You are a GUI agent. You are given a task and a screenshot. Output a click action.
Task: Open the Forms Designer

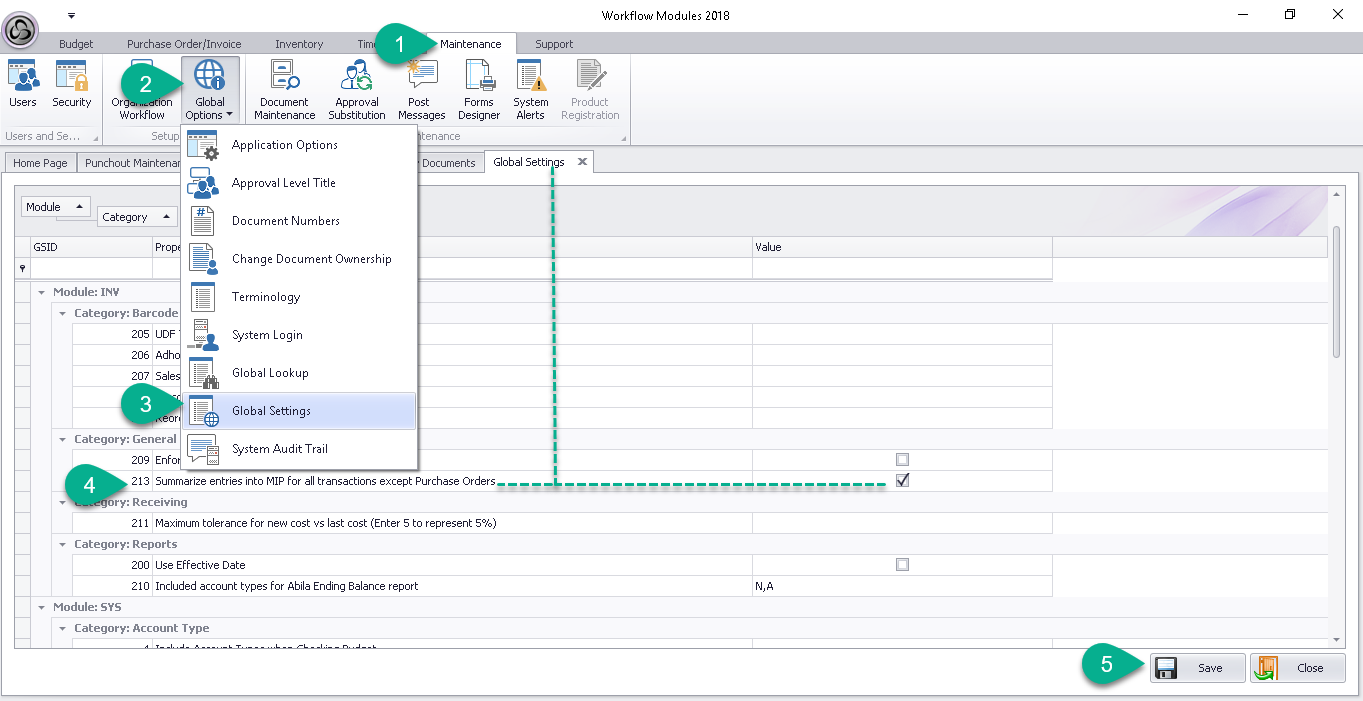[479, 90]
